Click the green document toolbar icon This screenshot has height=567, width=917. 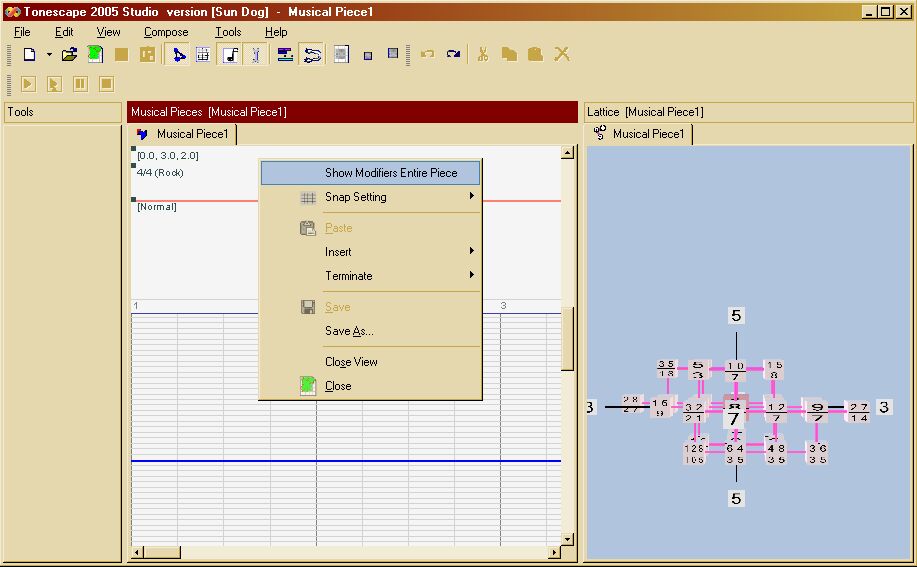pyautogui.click(x=95, y=54)
